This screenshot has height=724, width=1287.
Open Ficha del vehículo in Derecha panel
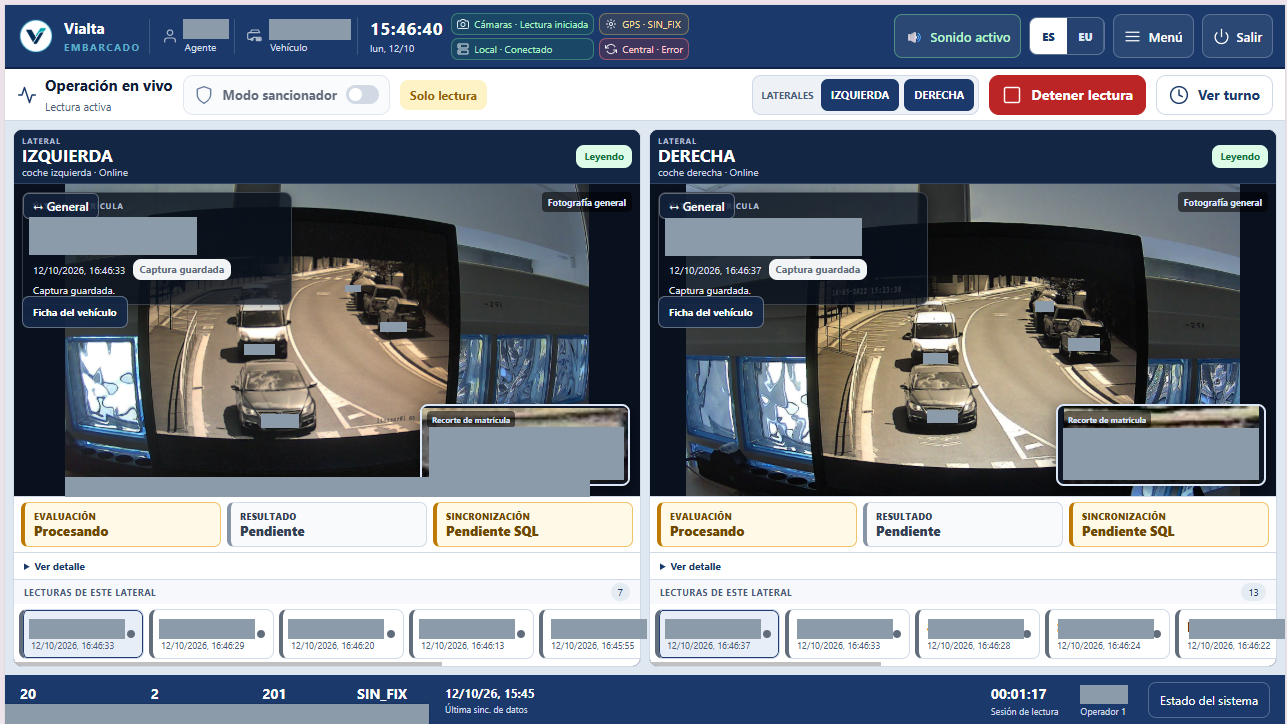tap(712, 312)
